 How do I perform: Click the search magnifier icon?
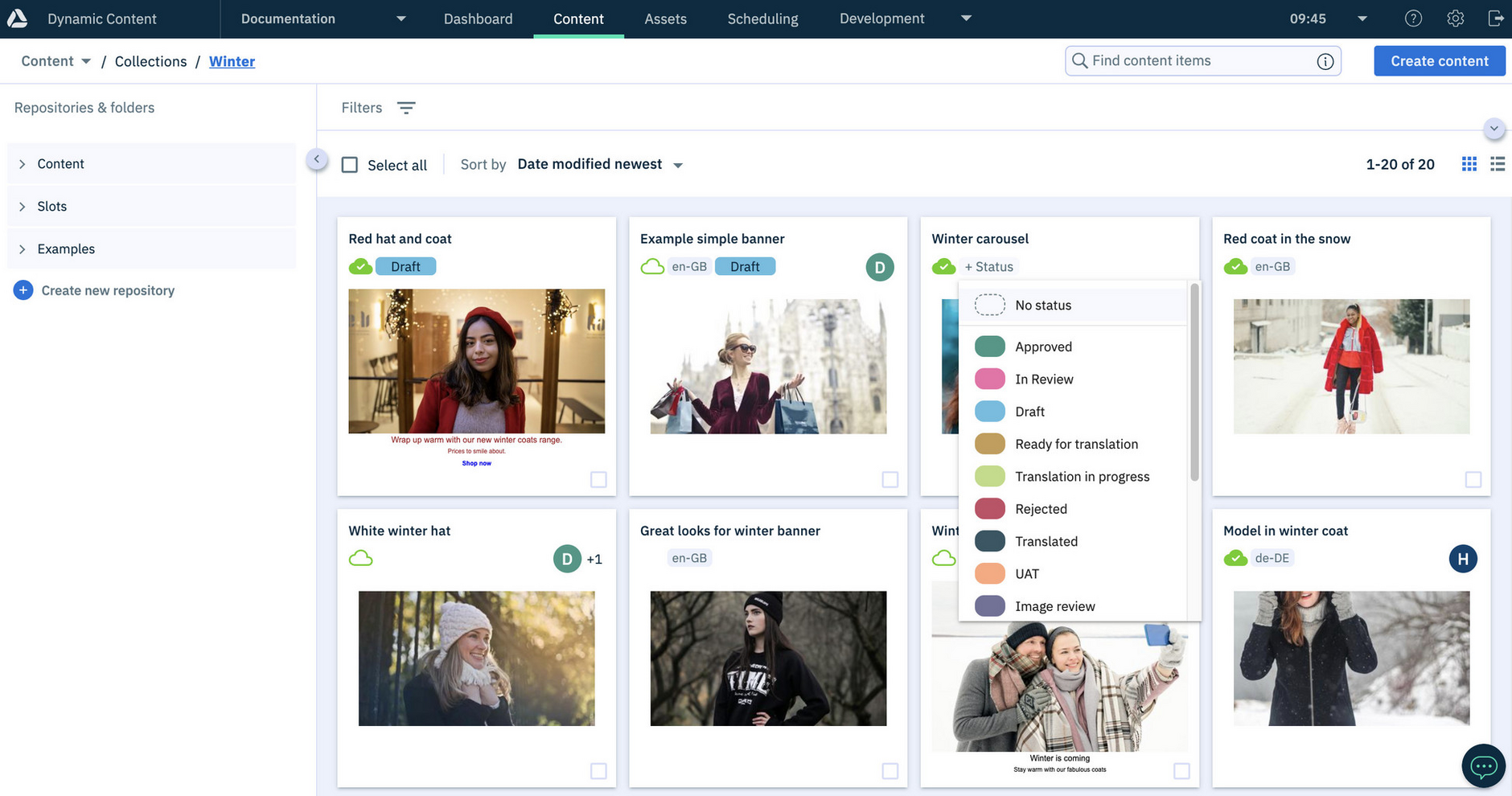pyautogui.click(x=1080, y=61)
